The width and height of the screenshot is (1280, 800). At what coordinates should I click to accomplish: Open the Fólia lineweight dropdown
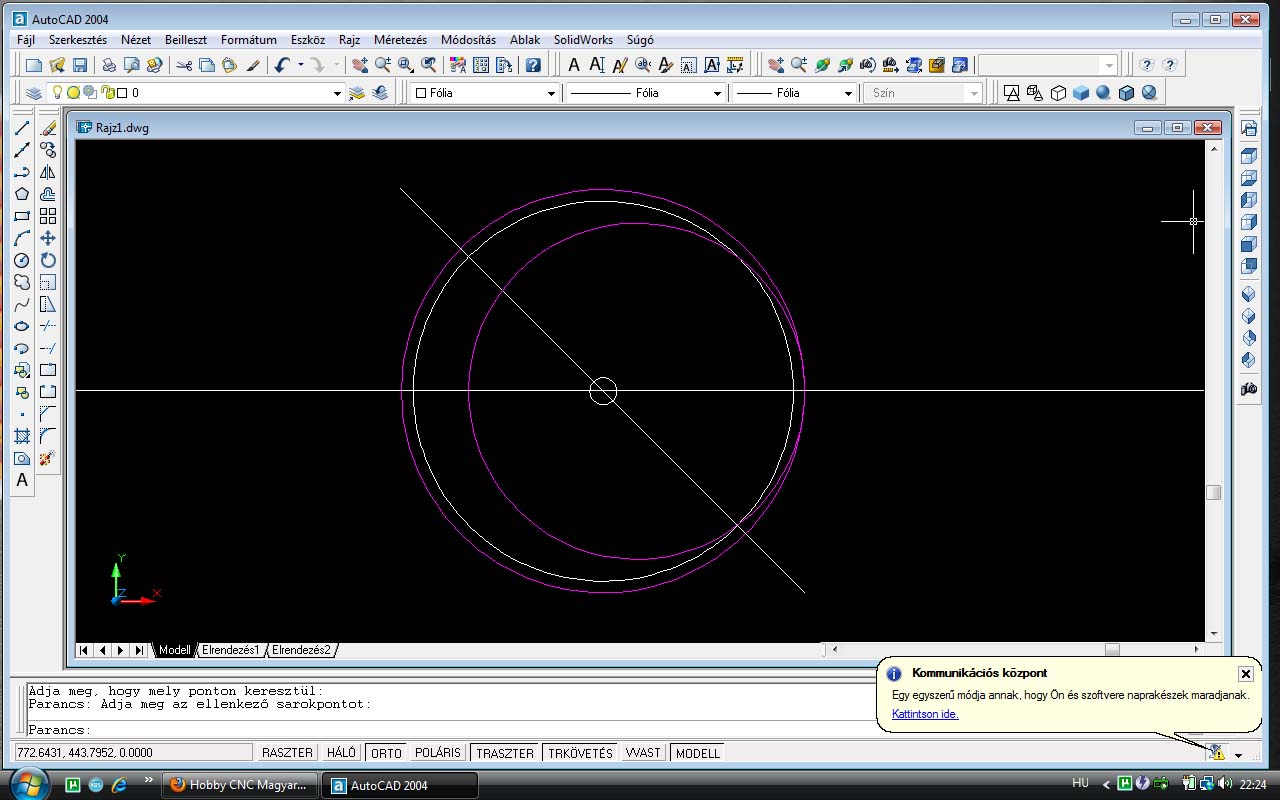click(793, 93)
